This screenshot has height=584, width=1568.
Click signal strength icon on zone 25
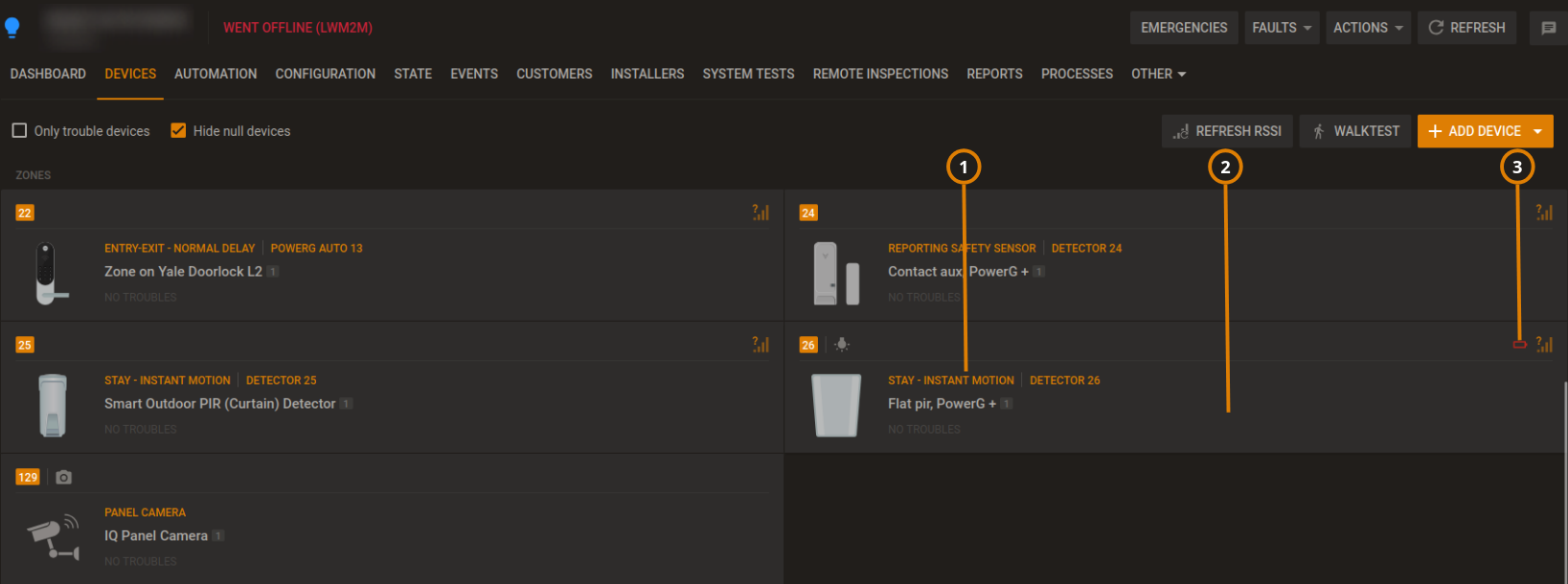(761, 345)
